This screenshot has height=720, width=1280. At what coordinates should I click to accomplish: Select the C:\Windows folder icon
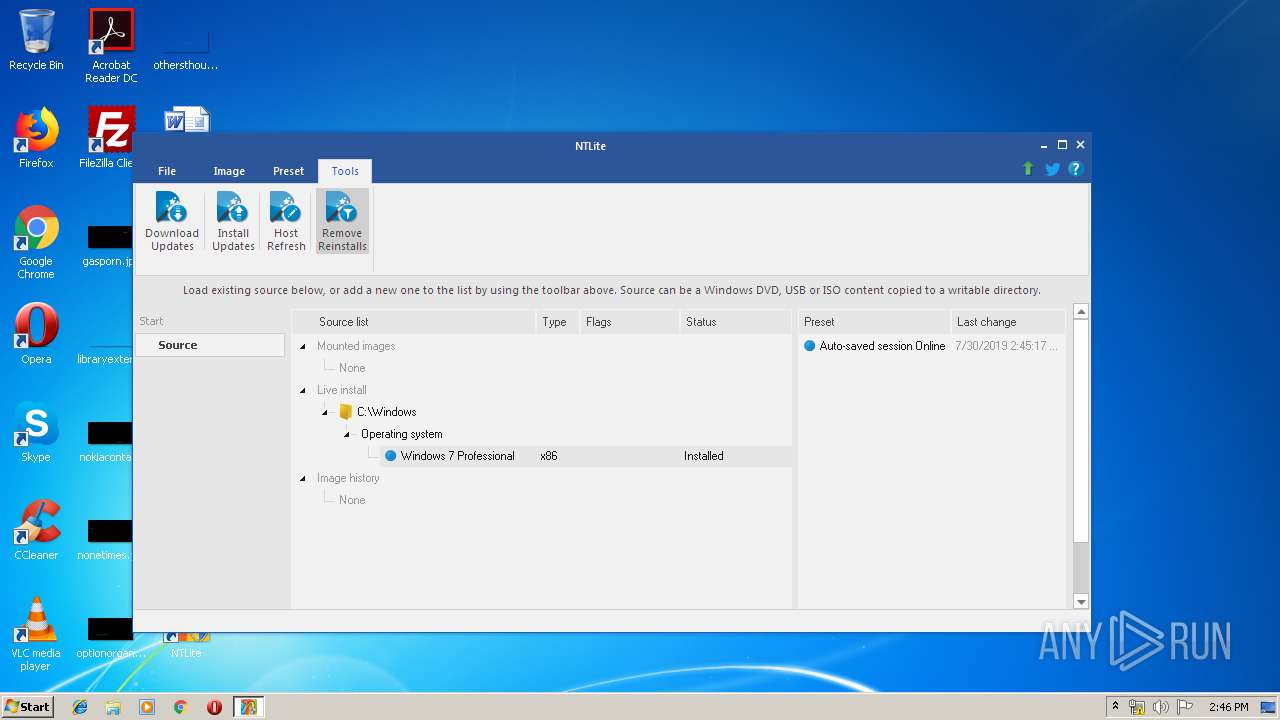[346, 412]
